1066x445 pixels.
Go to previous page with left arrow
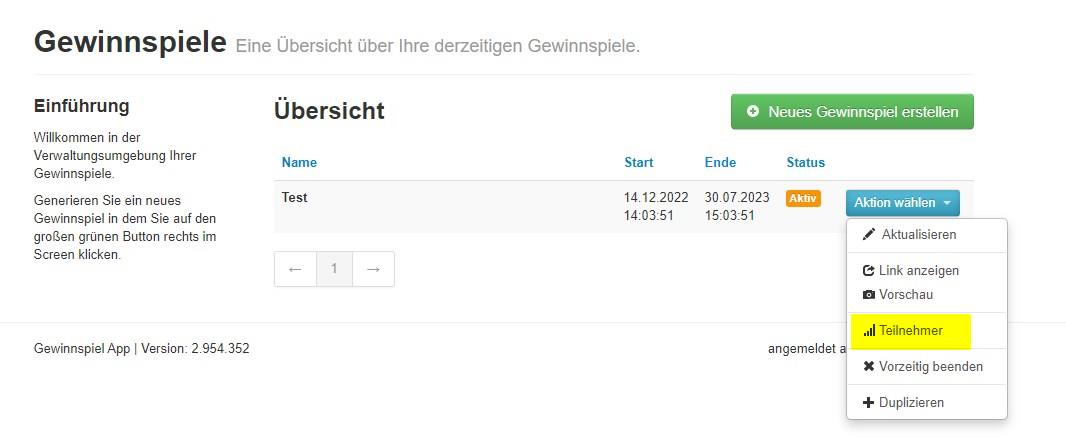295,269
